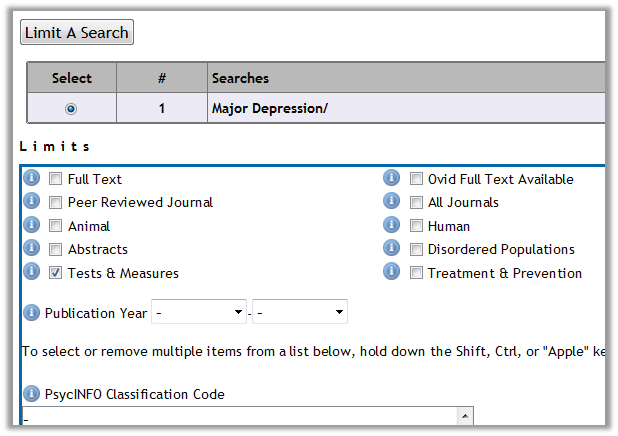
Task: Open info icon beside Full Text
Action: click(x=32, y=178)
